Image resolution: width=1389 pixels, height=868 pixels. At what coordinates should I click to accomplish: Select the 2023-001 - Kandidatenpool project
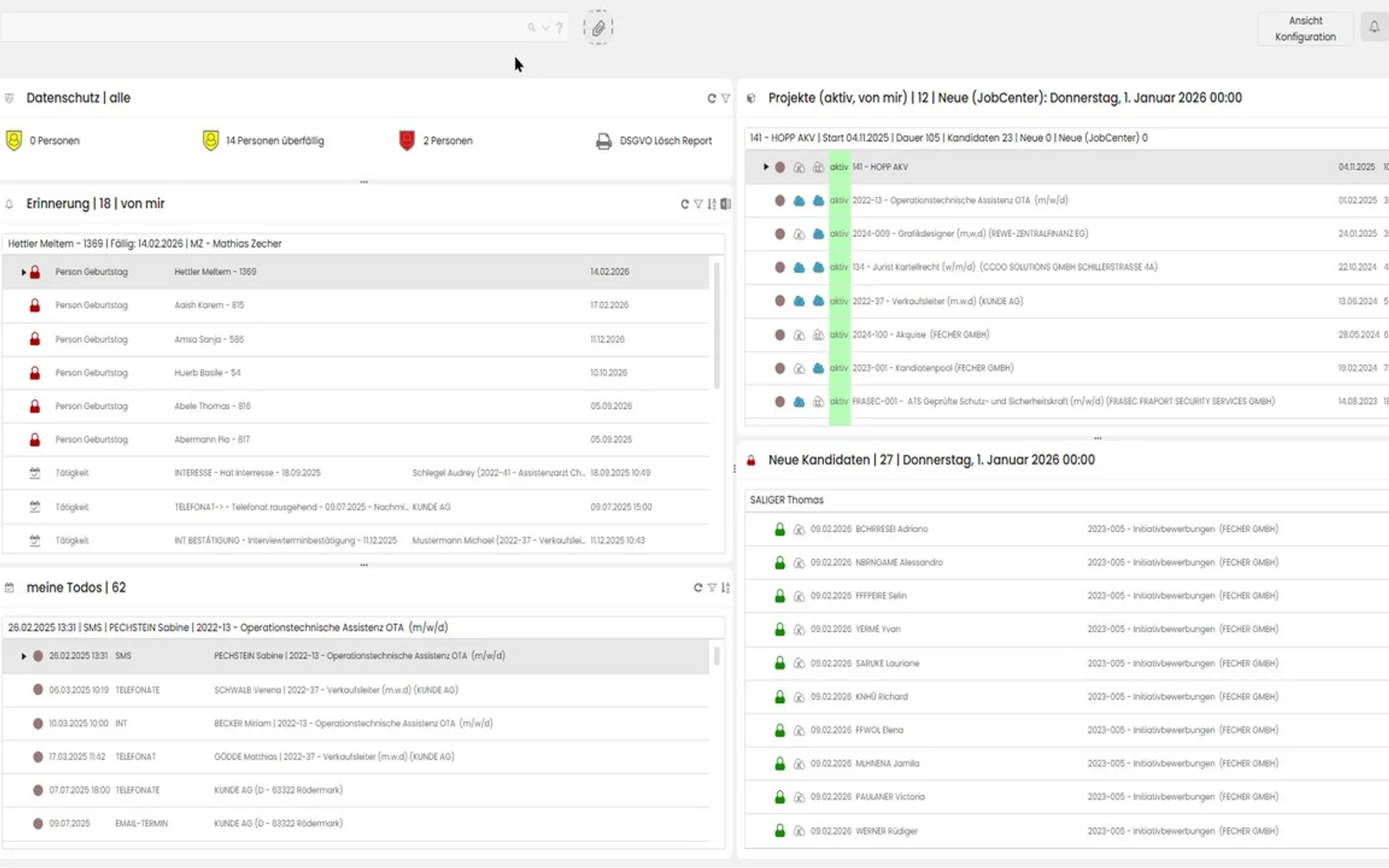pos(1067,368)
